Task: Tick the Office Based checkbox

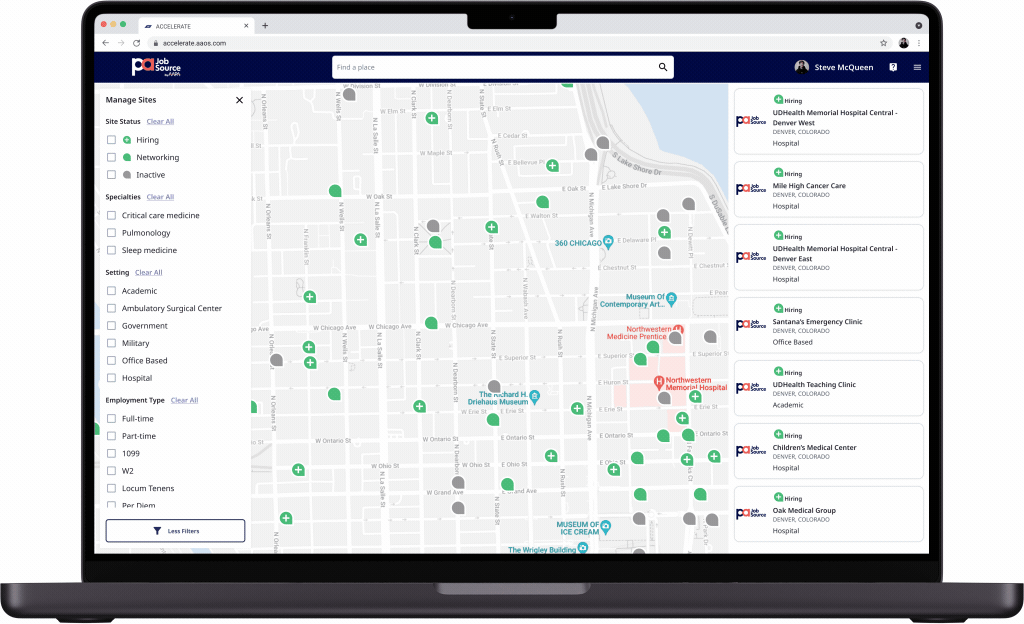Action: [111, 360]
